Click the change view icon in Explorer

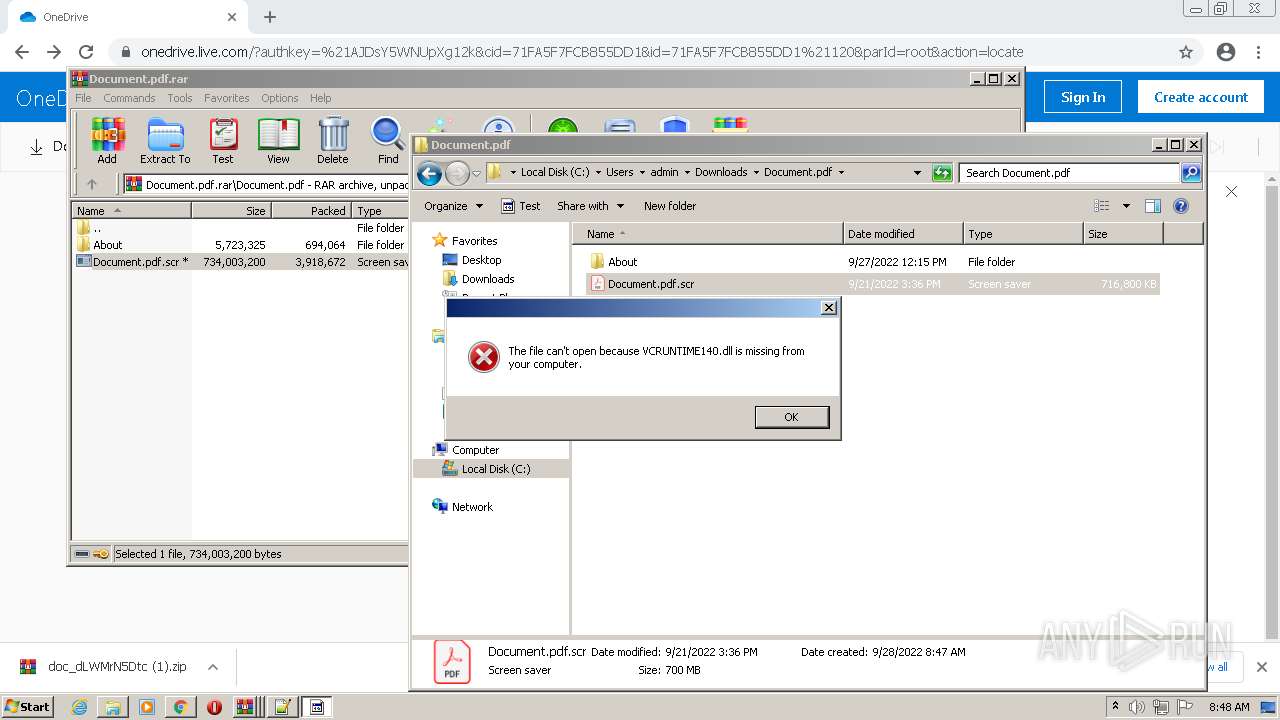[x=1102, y=206]
